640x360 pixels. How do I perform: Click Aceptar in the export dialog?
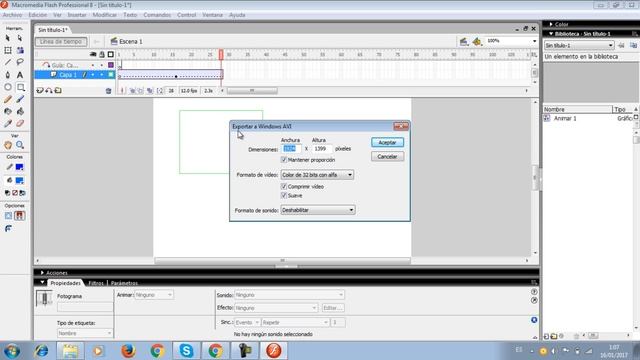tap(387, 142)
